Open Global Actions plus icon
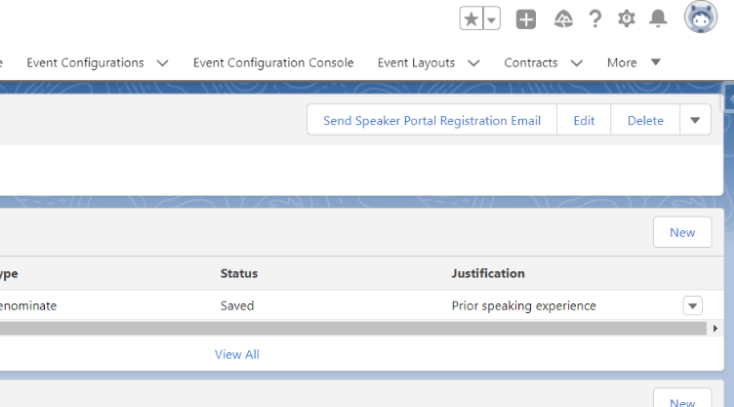 click(x=526, y=19)
